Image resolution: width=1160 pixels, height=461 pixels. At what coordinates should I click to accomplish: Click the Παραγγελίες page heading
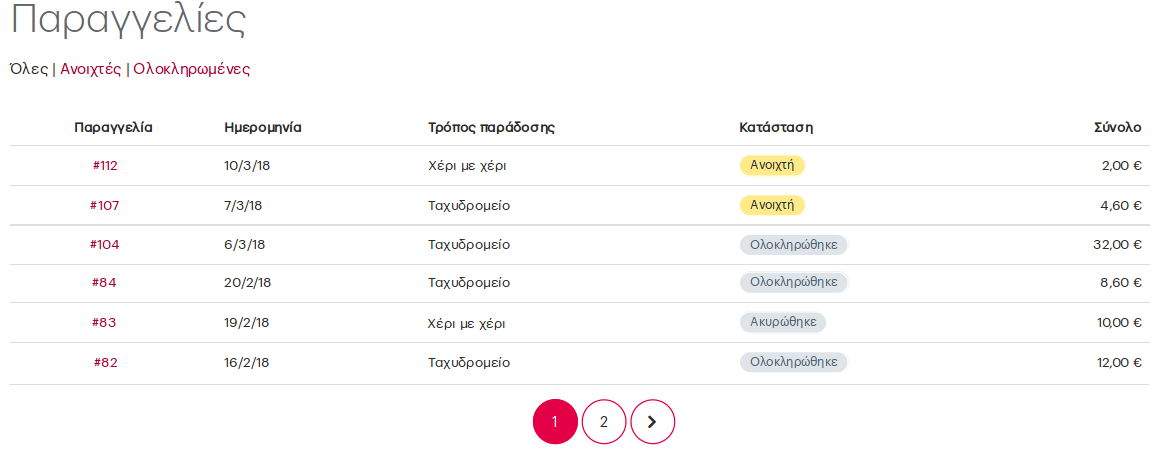127,20
